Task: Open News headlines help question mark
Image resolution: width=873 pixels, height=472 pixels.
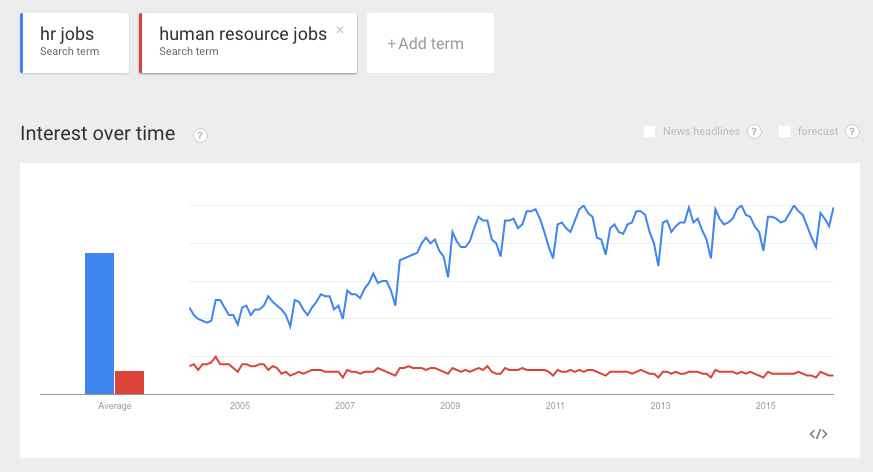Action: click(754, 131)
